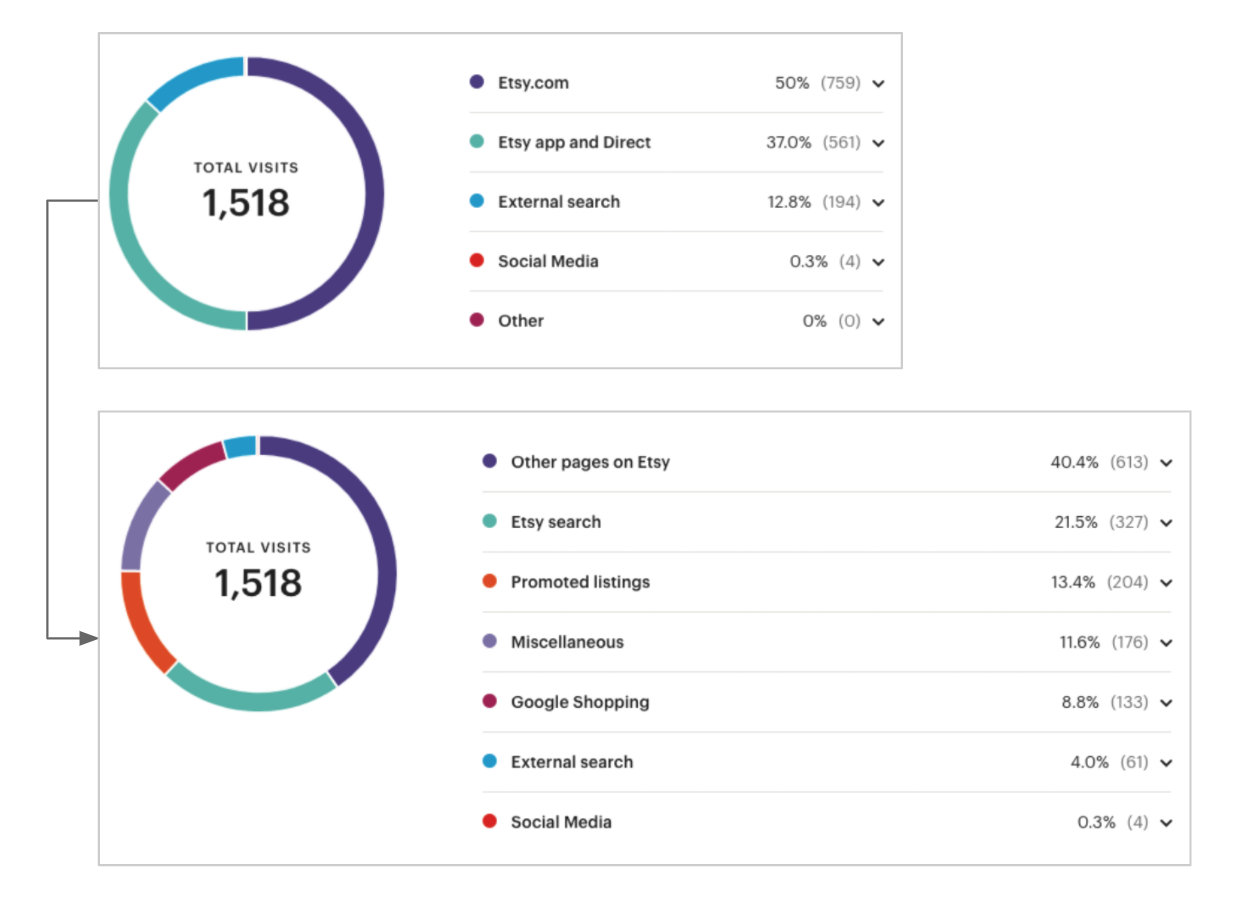
Task: Expand the Promoted listings chevron
Action: pyautogui.click(x=1166, y=583)
